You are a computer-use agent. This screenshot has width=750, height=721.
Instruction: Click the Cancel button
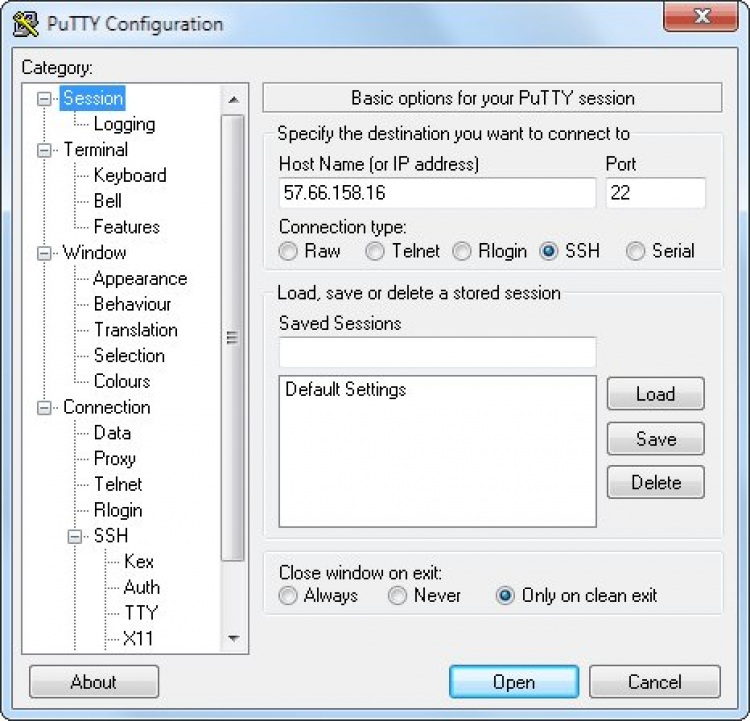pyautogui.click(x=655, y=682)
